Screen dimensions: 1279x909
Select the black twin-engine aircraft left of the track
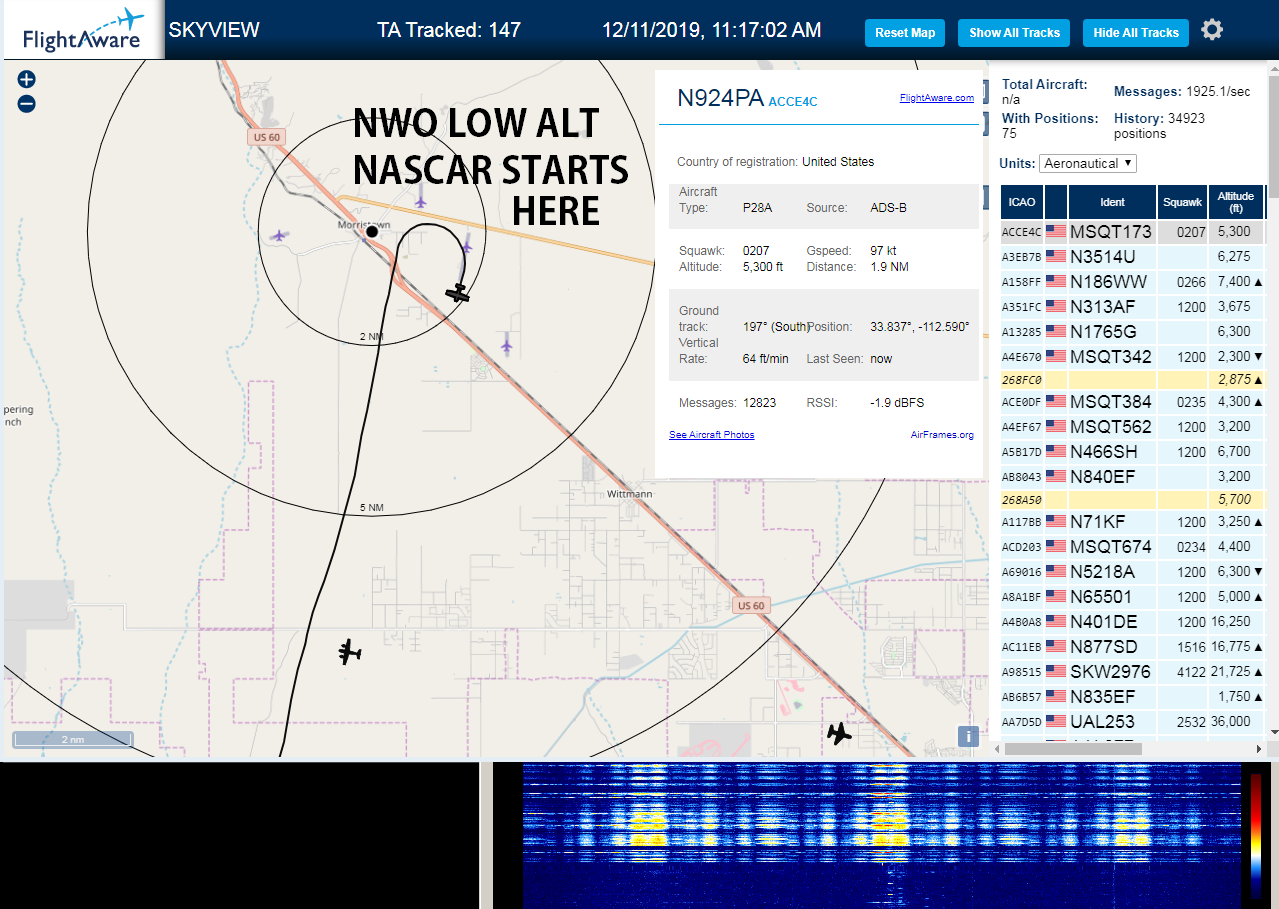pos(349,653)
